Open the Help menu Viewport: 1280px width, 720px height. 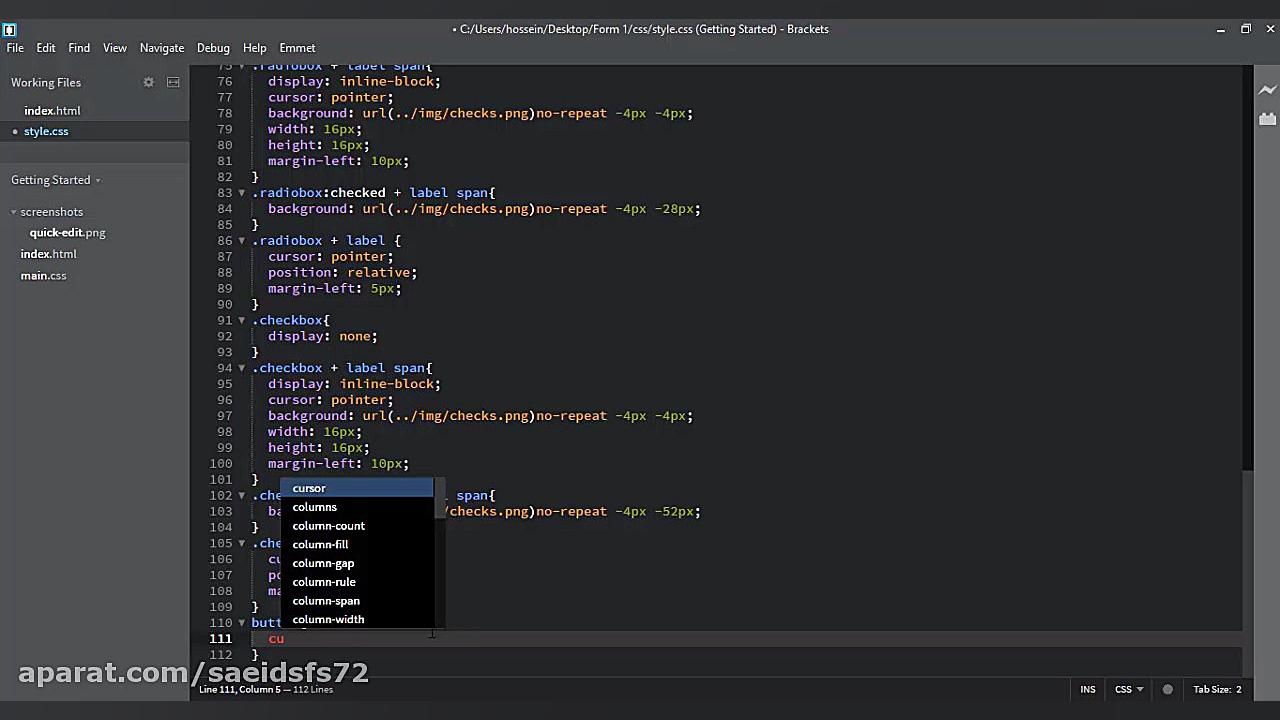(255, 48)
